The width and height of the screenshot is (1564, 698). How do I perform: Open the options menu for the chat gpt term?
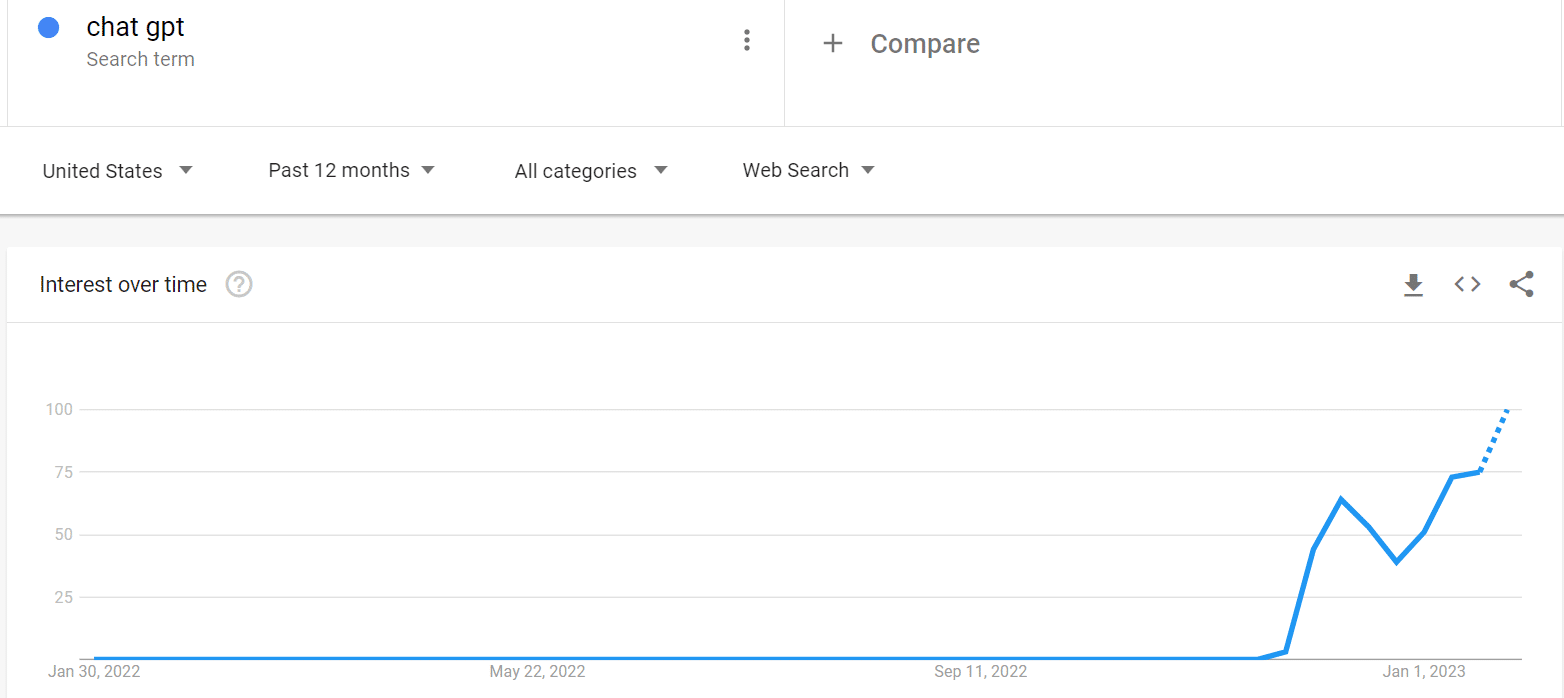tap(746, 39)
